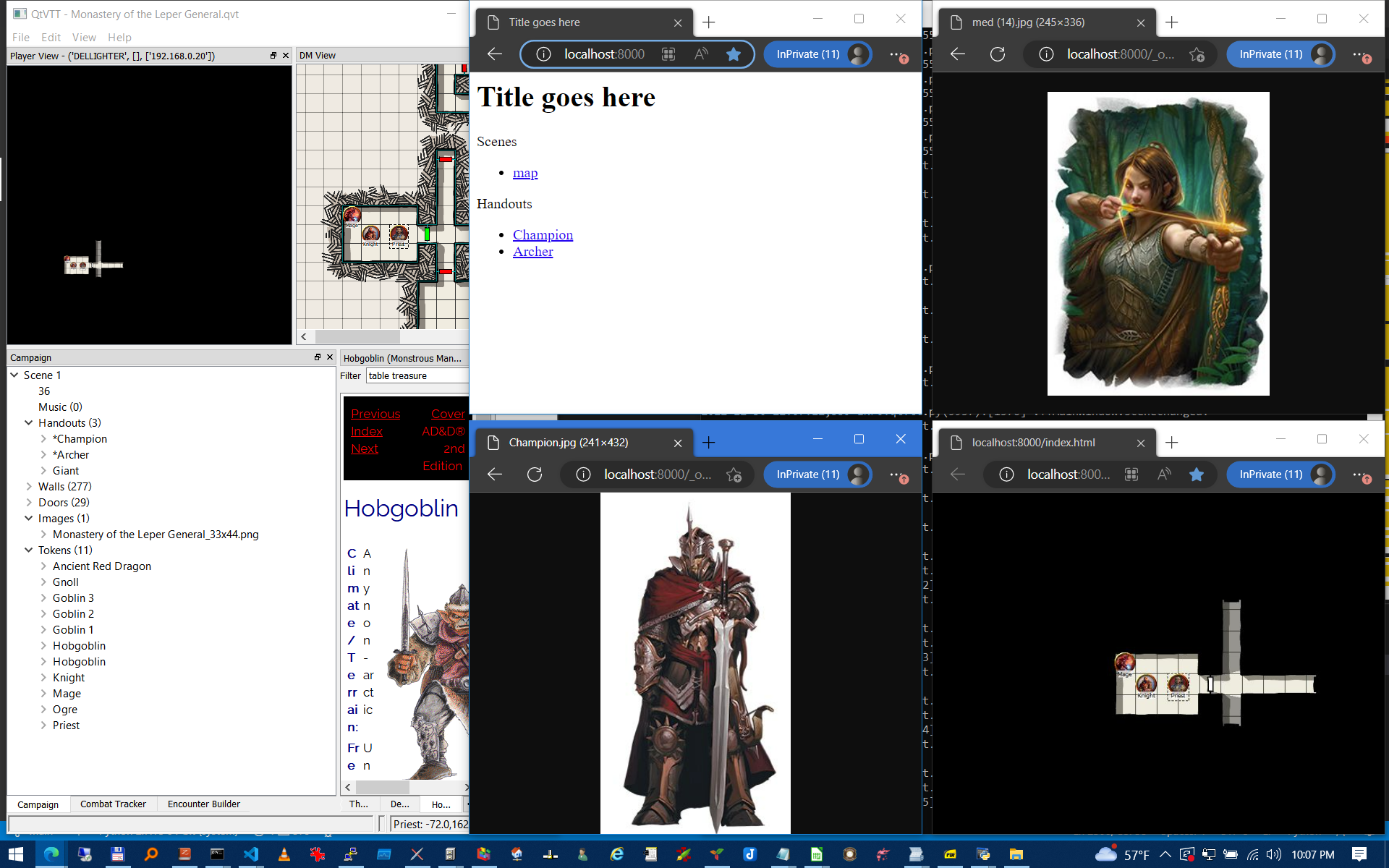
Task: Close the Champion.jpg browser tab
Action: click(x=678, y=443)
